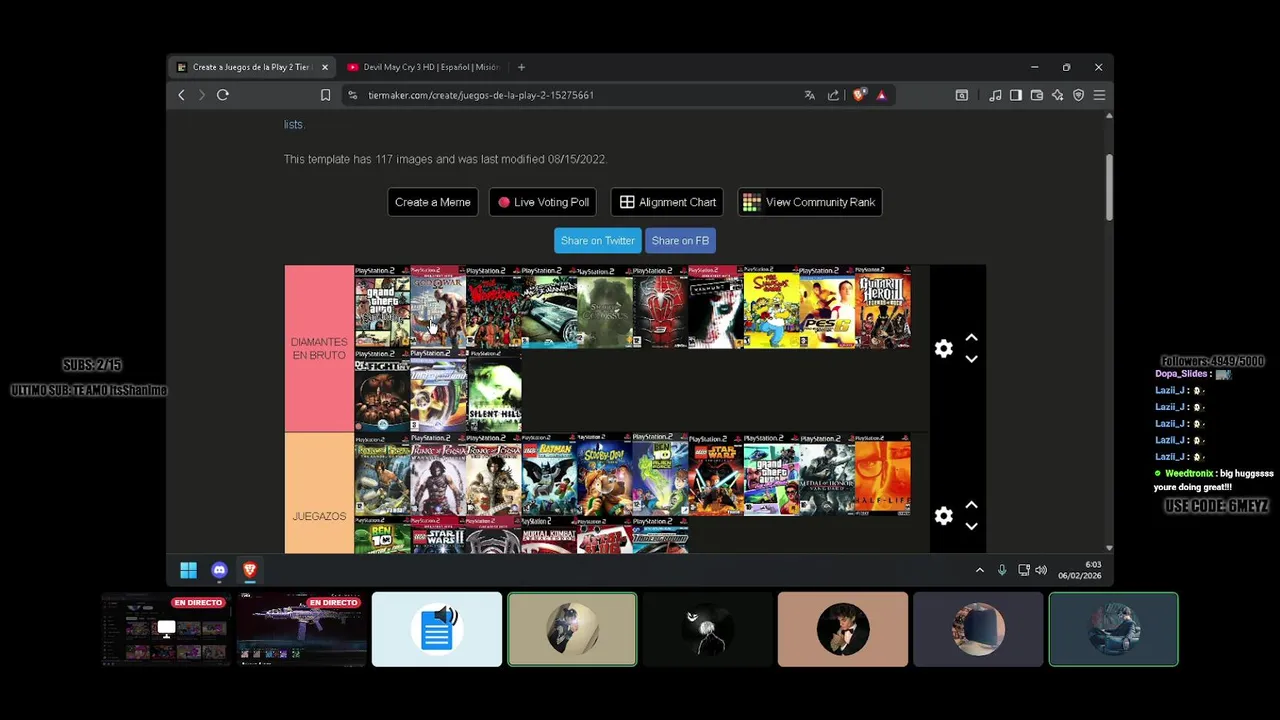Open the Brave VPN shield icon
Image resolution: width=1280 pixels, height=720 pixels.
(1078, 95)
